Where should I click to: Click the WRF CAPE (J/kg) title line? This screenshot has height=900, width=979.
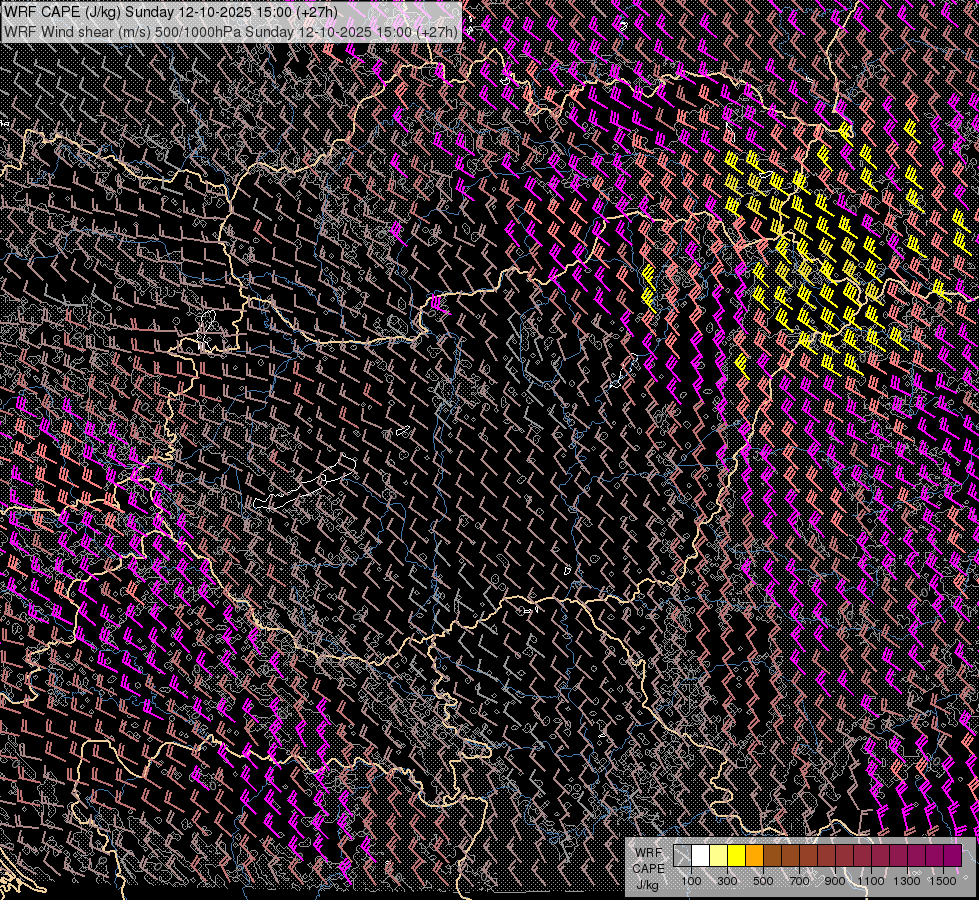click(x=170, y=12)
